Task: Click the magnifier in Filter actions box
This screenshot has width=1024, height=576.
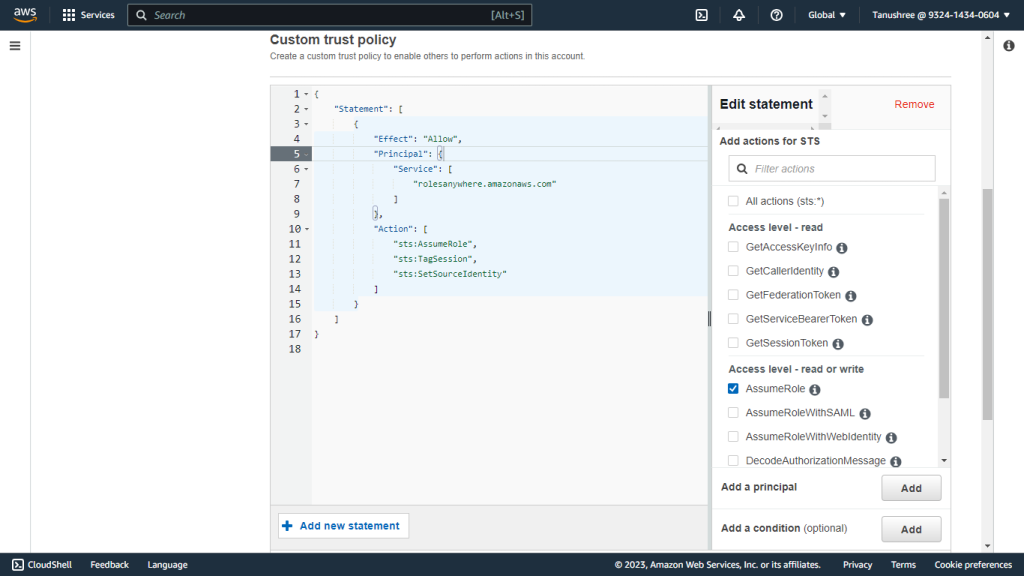Action: 742,168
